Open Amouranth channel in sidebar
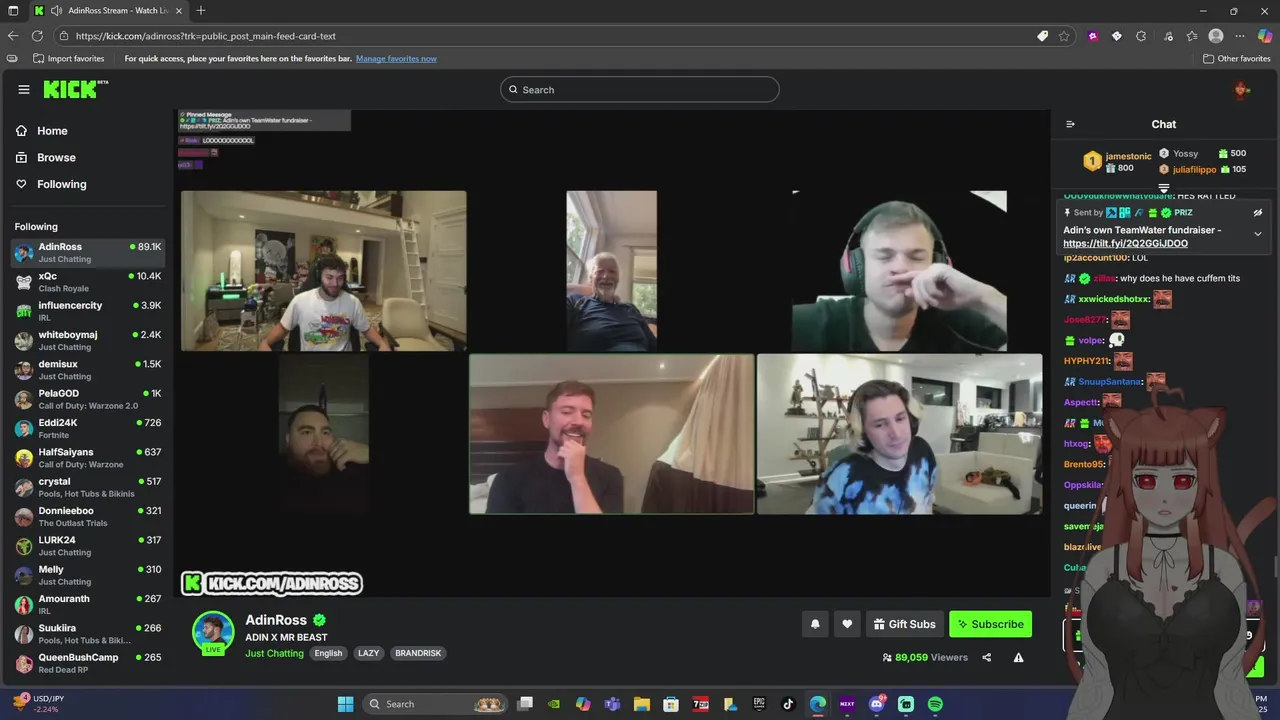 click(87, 604)
